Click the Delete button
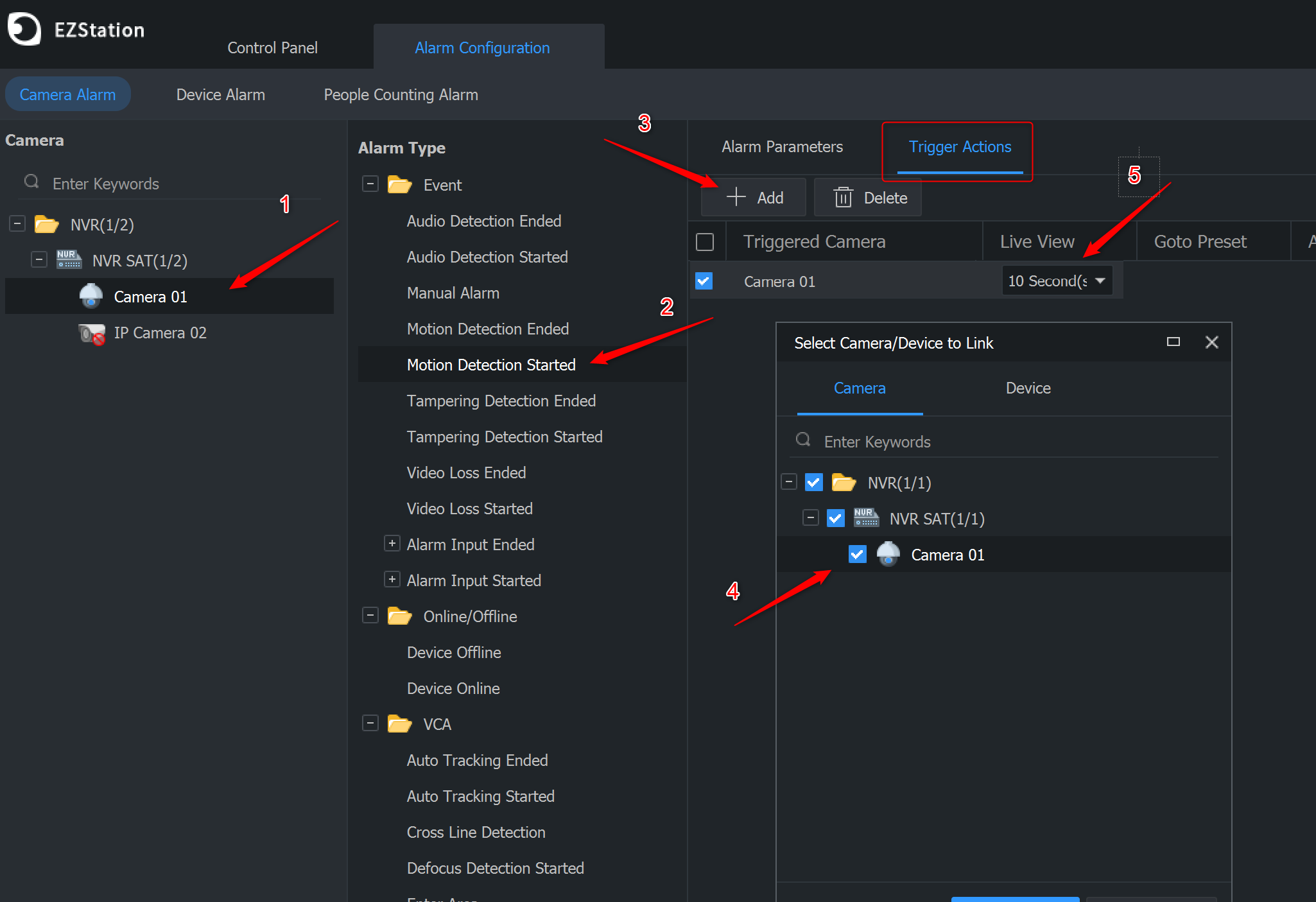 (x=868, y=197)
